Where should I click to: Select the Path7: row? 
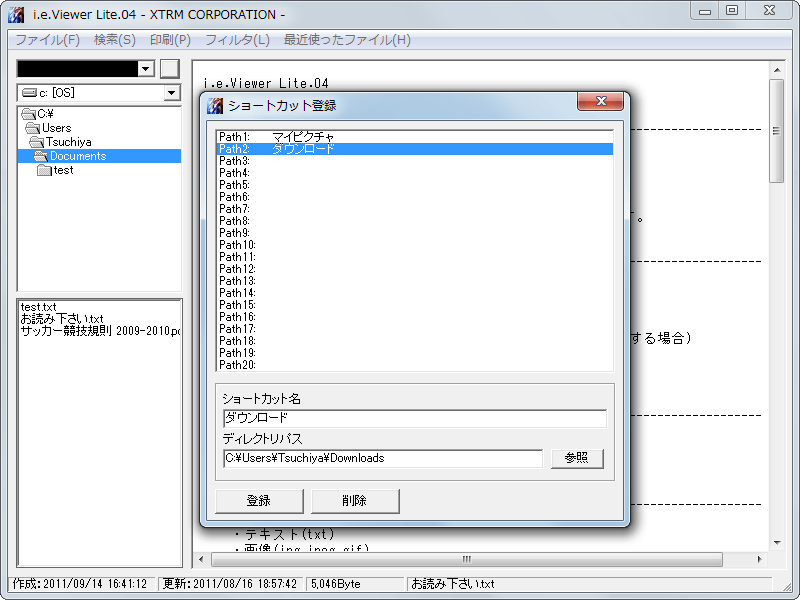(x=414, y=209)
